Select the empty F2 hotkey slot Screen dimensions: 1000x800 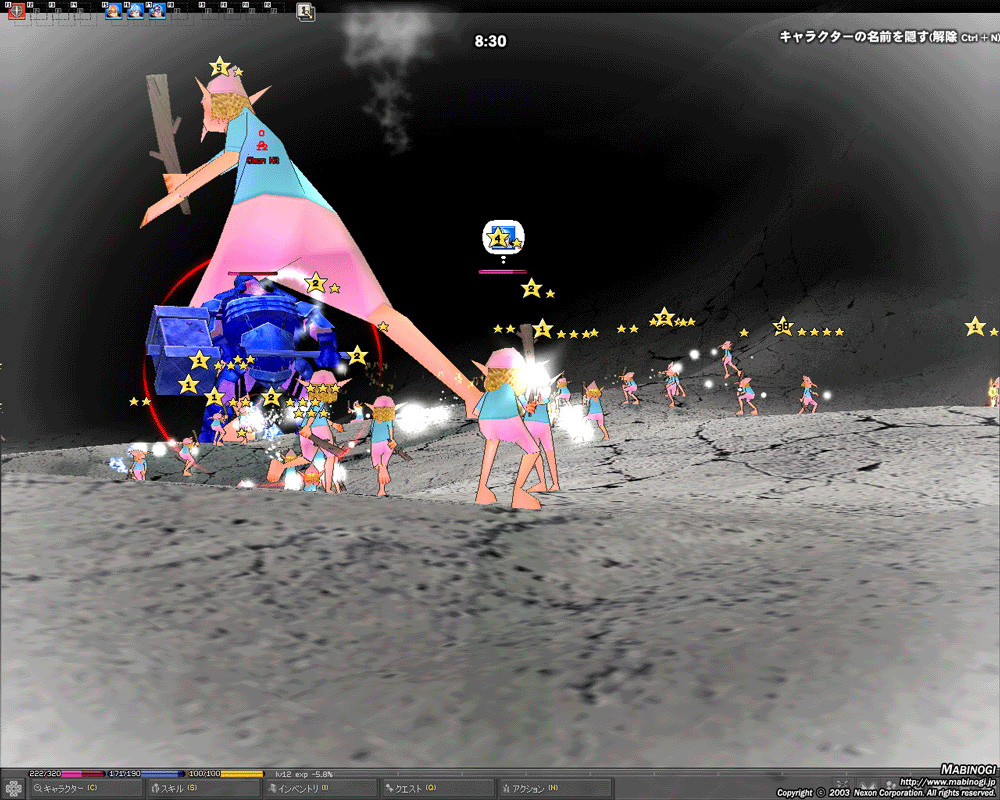click(39, 11)
